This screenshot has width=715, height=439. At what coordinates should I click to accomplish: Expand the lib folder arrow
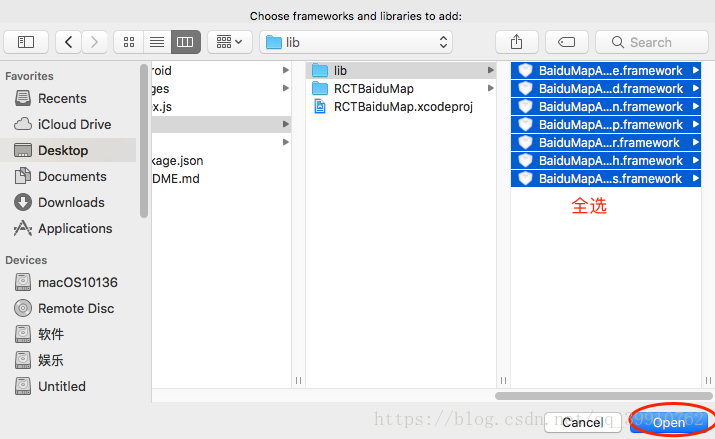point(491,70)
